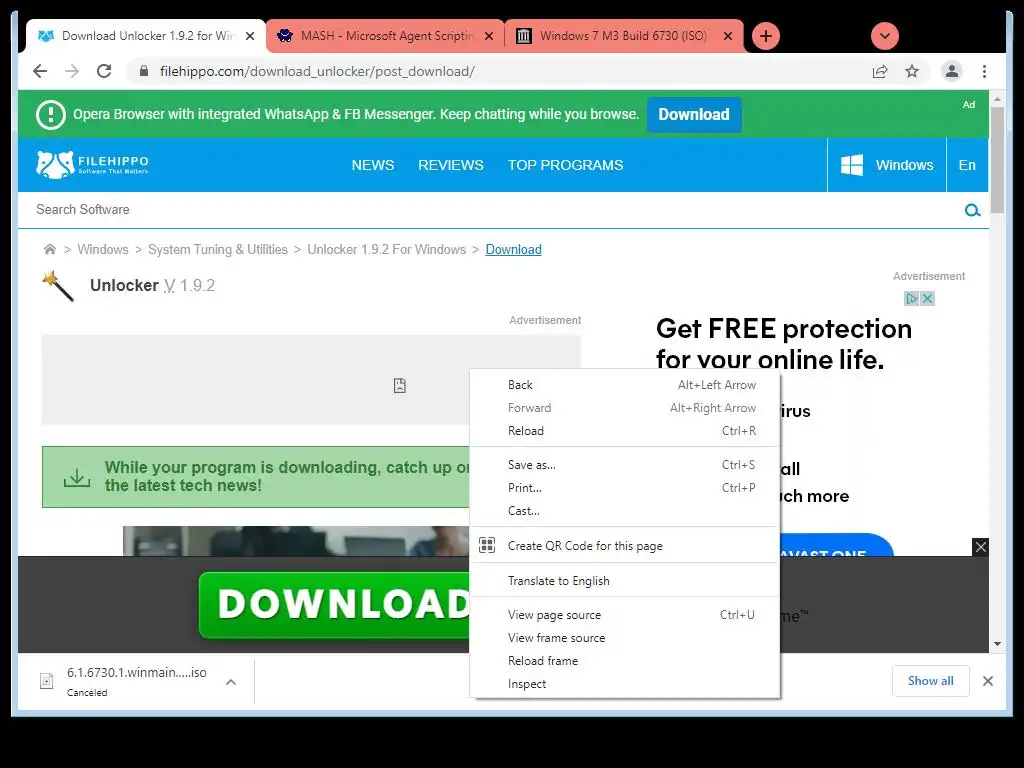The width and height of the screenshot is (1024, 768).
Task: Open the En language selector
Action: coord(967,165)
